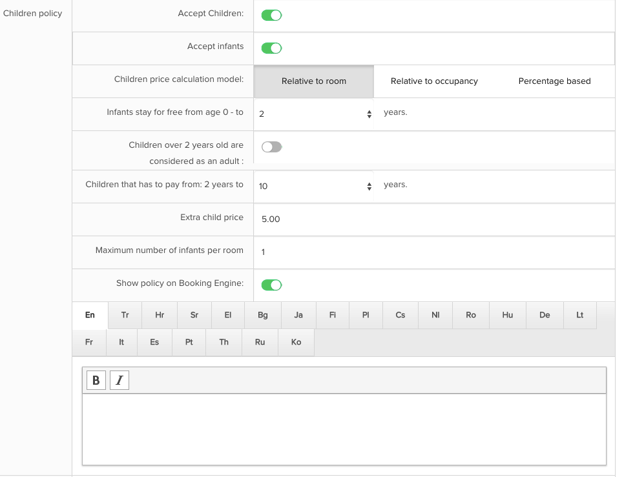Enable children considered as adult switch
The image size is (624, 477).
(271, 147)
